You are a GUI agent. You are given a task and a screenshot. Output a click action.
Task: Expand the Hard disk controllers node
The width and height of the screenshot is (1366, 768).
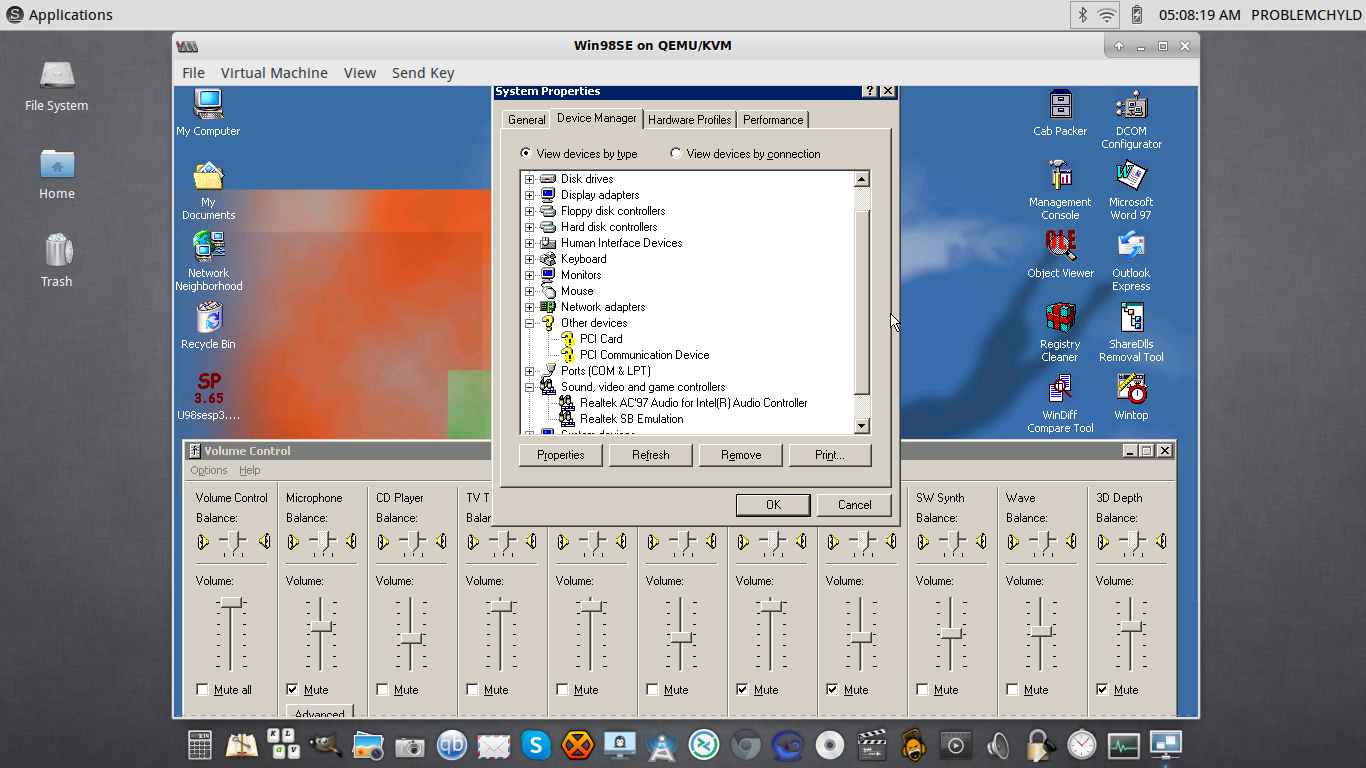(x=530, y=227)
